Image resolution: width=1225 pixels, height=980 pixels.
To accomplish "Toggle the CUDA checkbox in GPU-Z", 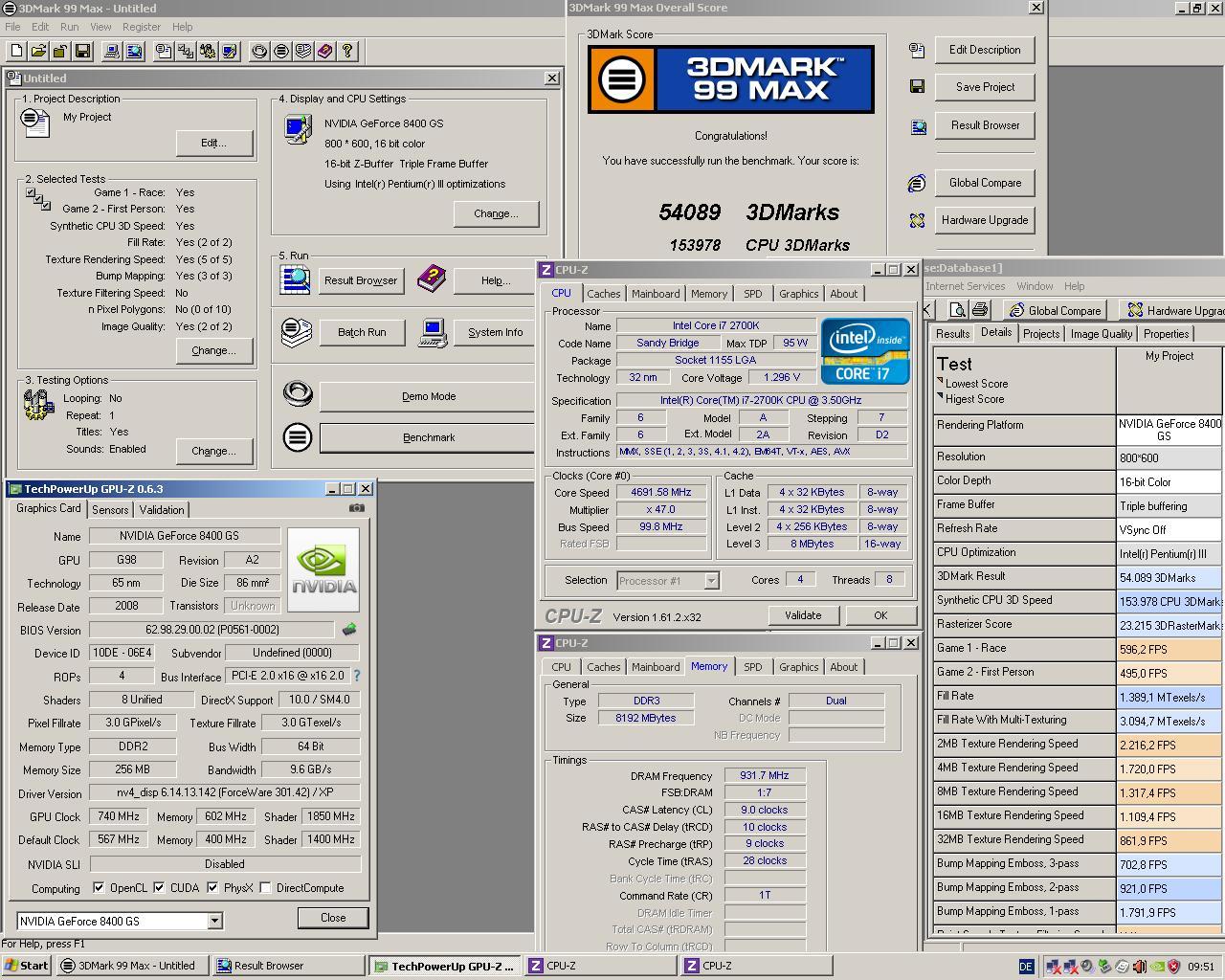I will click(x=159, y=888).
